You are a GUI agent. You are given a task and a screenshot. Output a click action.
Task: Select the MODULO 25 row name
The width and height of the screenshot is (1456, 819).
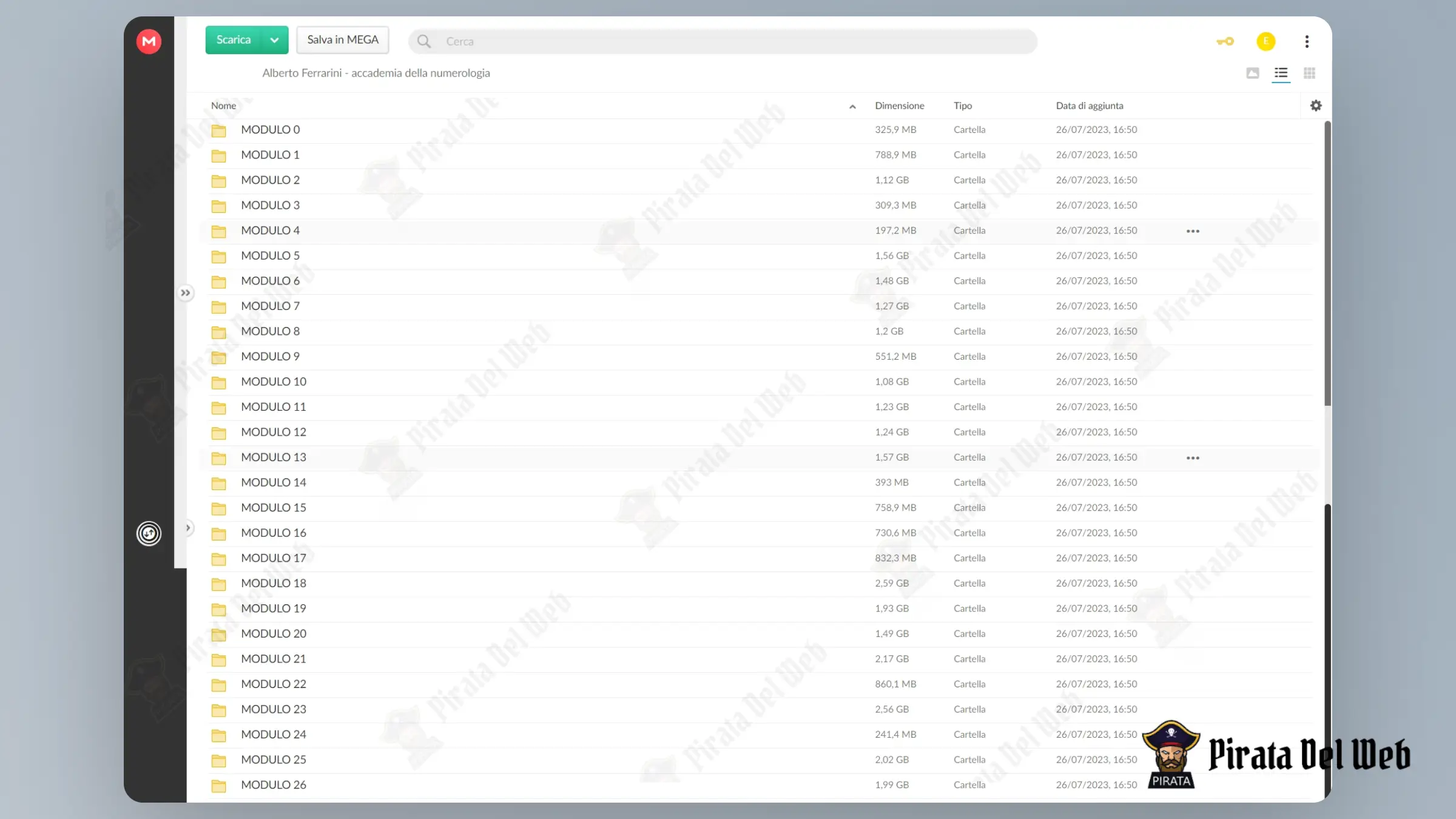[x=274, y=759]
